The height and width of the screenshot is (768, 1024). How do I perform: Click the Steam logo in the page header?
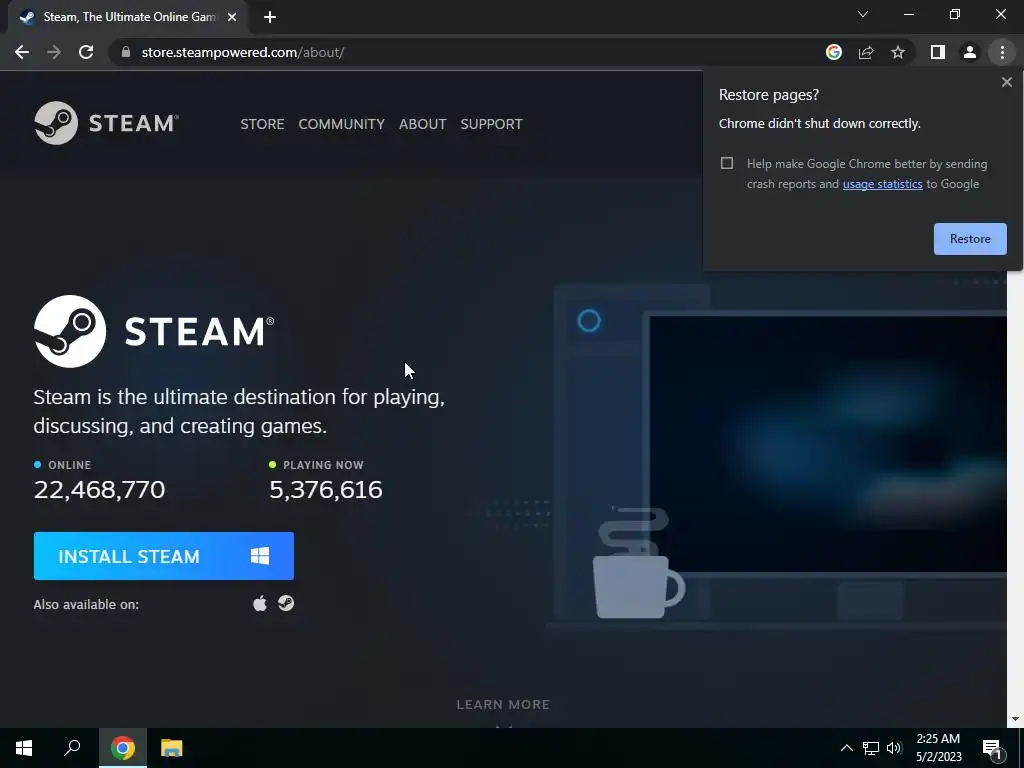pos(106,123)
